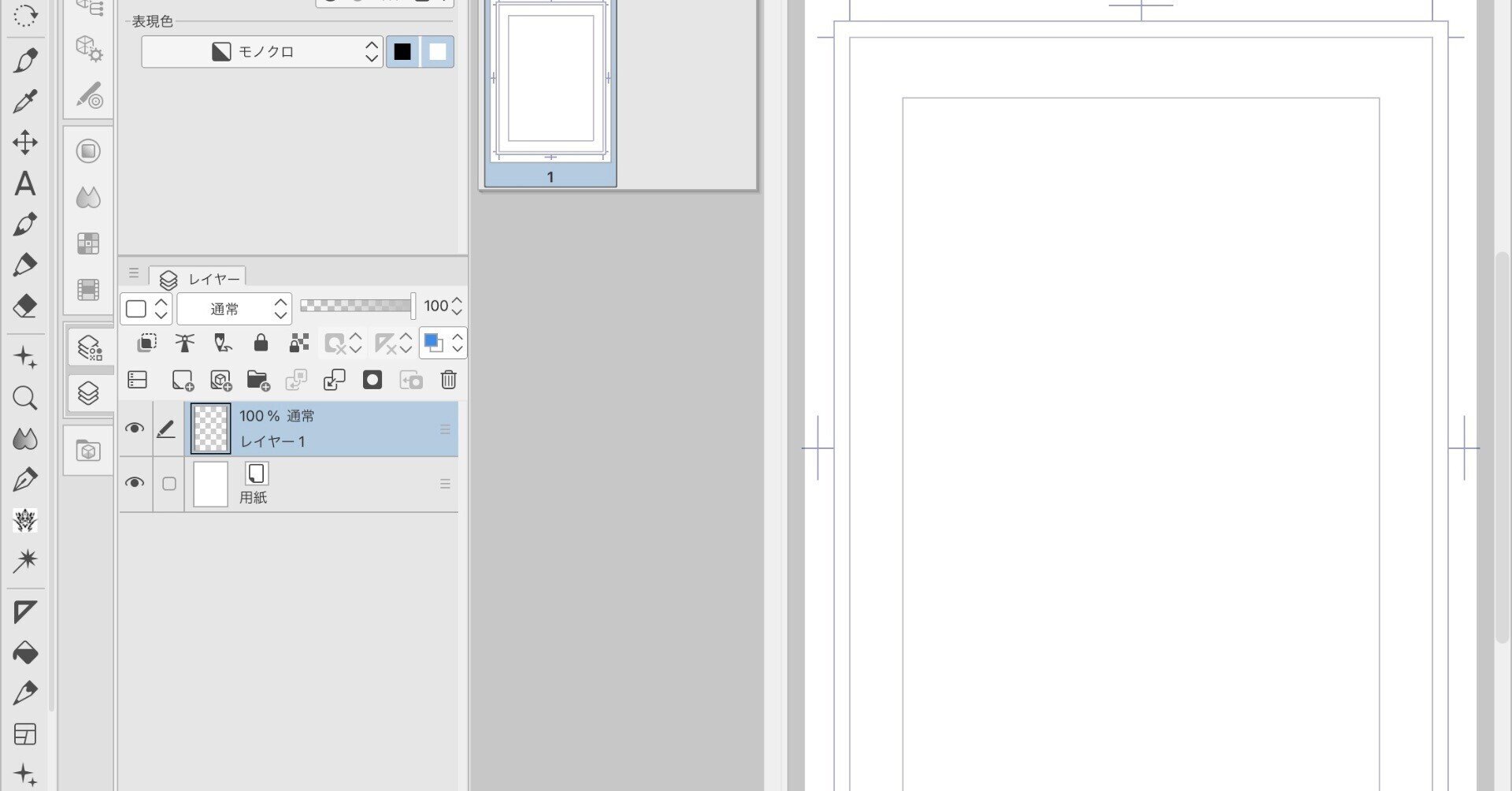
Task: Select the Fill bucket tool
Action: click(x=25, y=652)
